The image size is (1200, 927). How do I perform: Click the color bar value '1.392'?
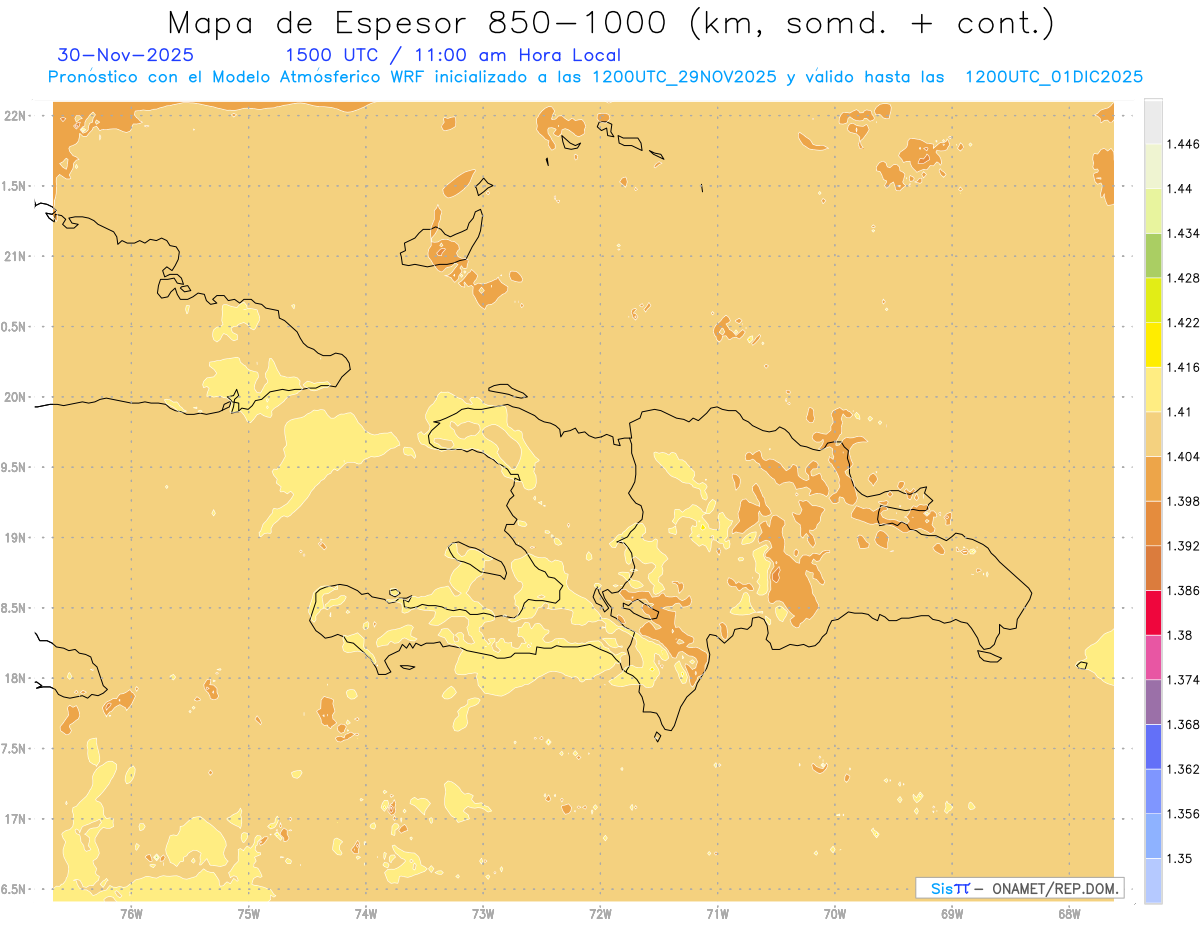pyautogui.click(x=1183, y=546)
